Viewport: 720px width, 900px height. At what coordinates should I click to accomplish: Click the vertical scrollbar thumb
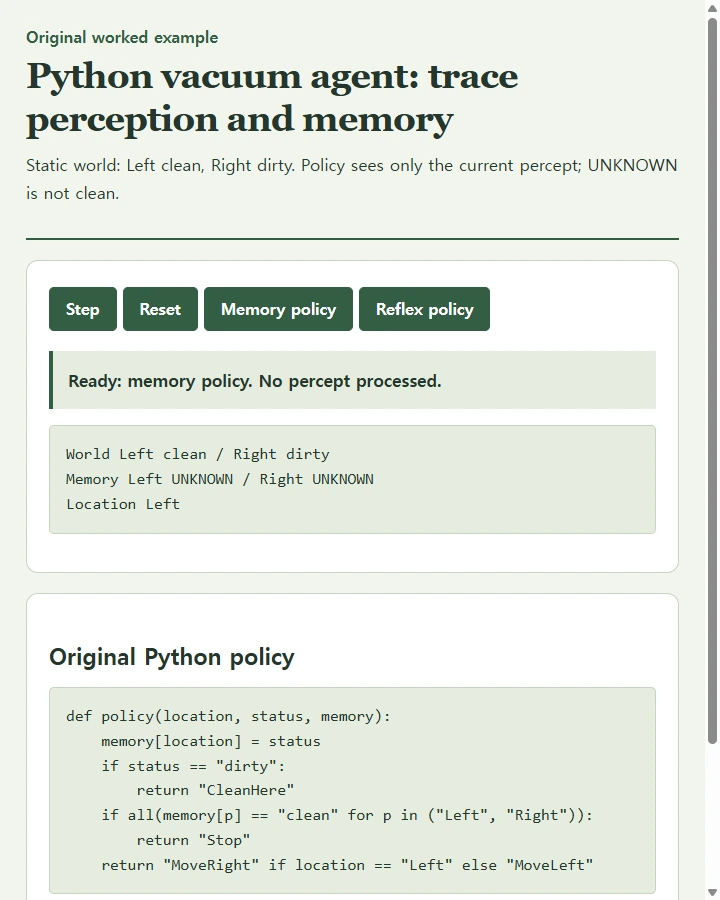coord(712,381)
